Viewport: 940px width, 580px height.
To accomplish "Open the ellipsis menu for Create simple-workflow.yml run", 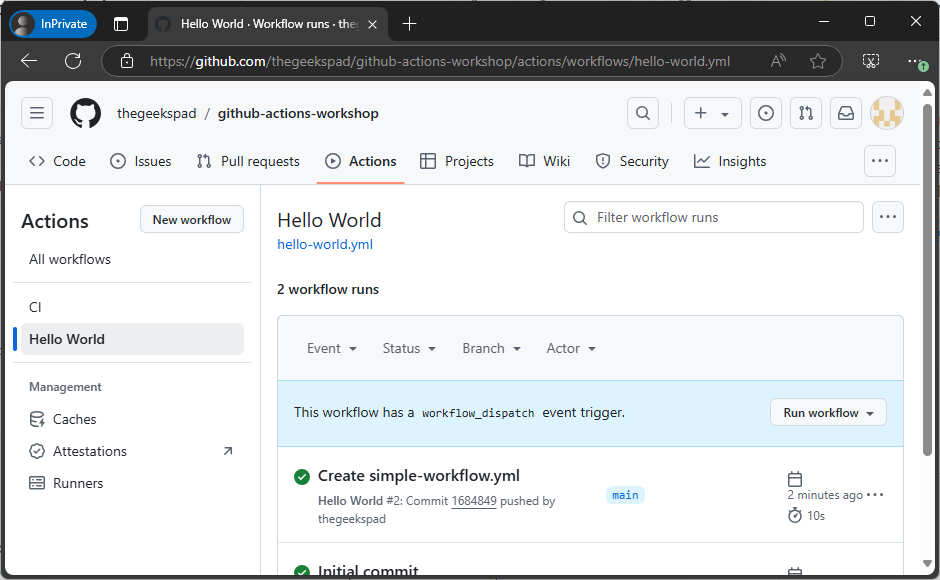I will tap(875, 495).
